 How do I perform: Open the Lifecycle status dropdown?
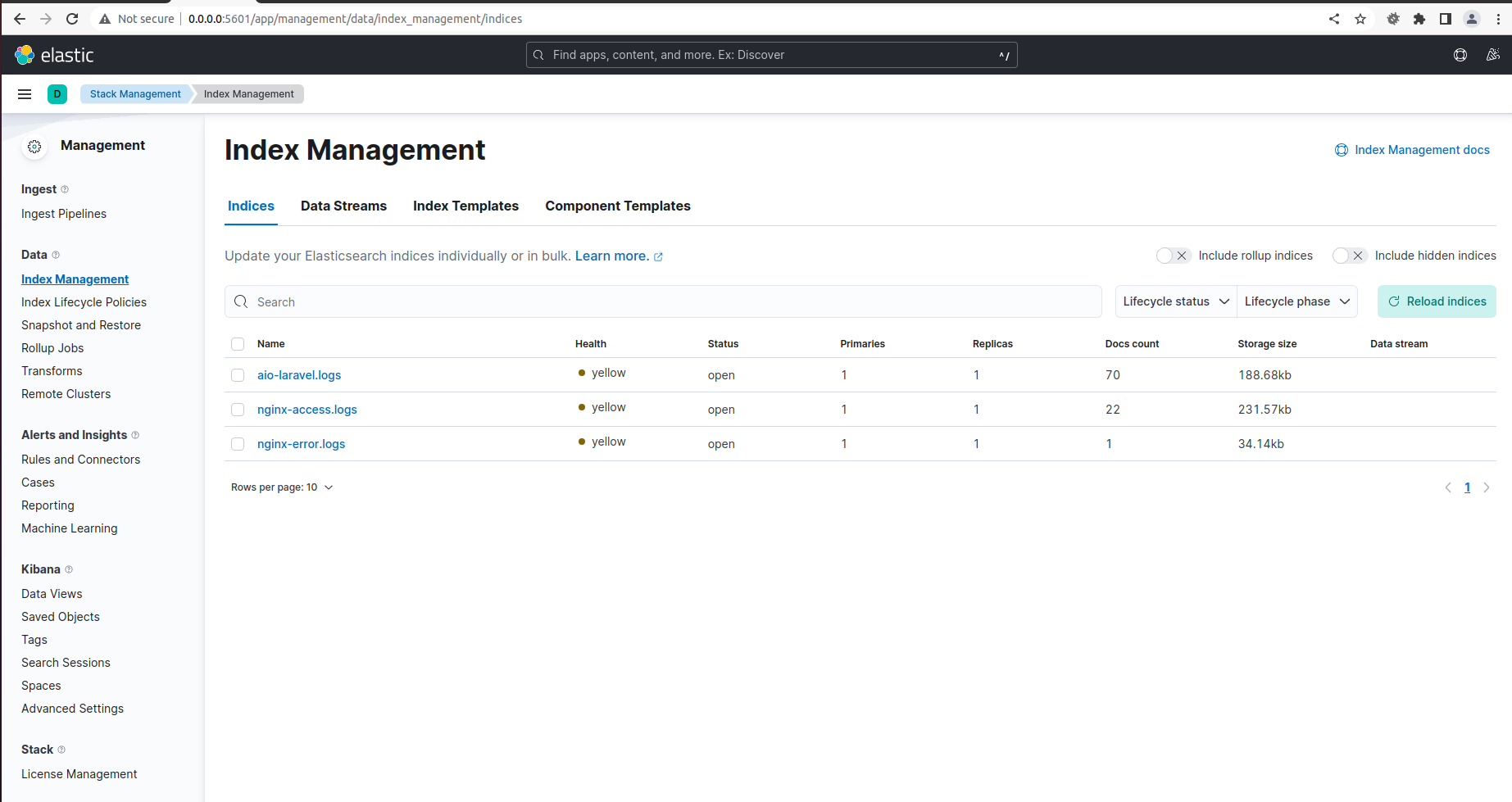click(1176, 301)
